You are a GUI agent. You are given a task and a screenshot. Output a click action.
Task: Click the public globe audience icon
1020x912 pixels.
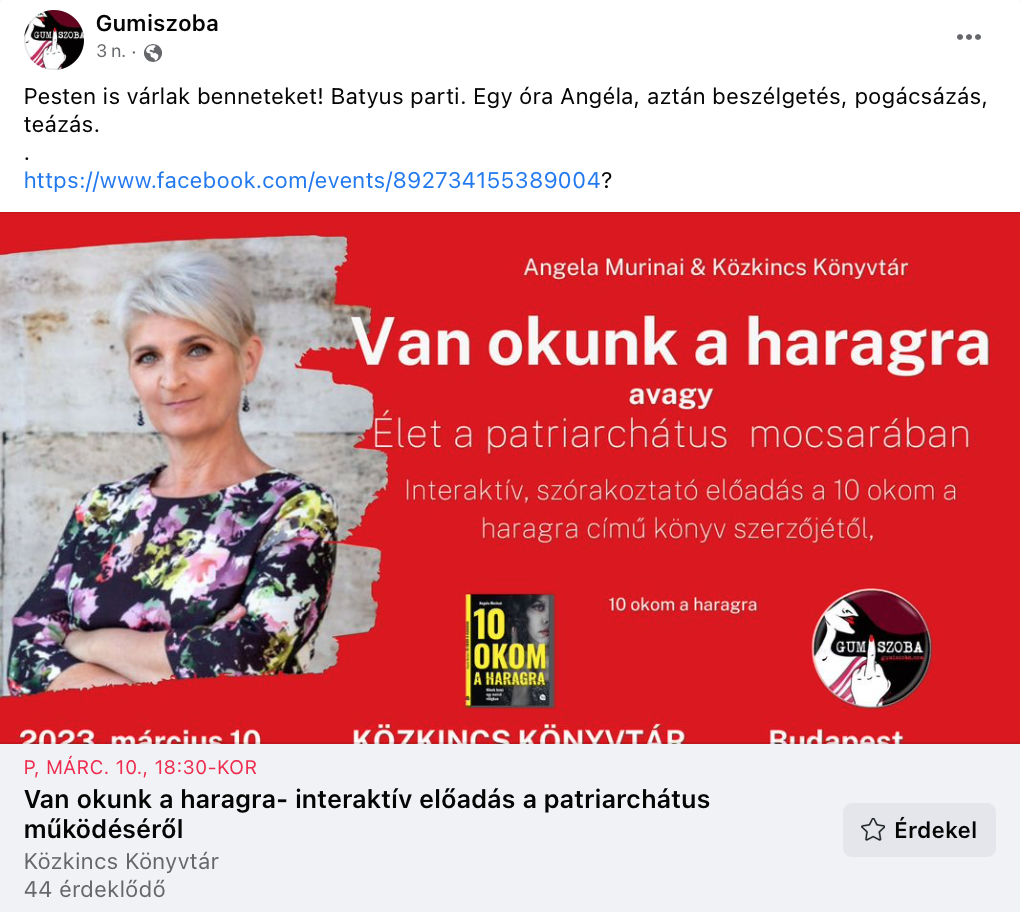coord(153,53)
